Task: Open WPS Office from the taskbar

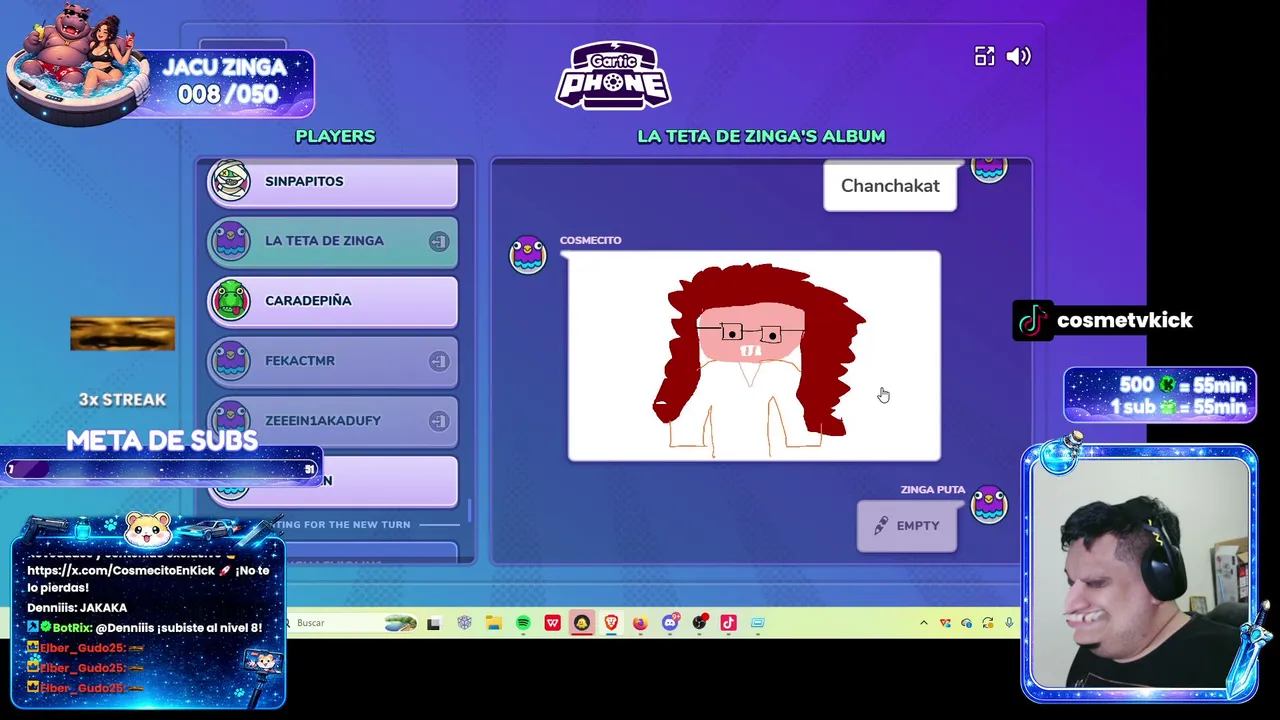Action: tap(552, 623)
